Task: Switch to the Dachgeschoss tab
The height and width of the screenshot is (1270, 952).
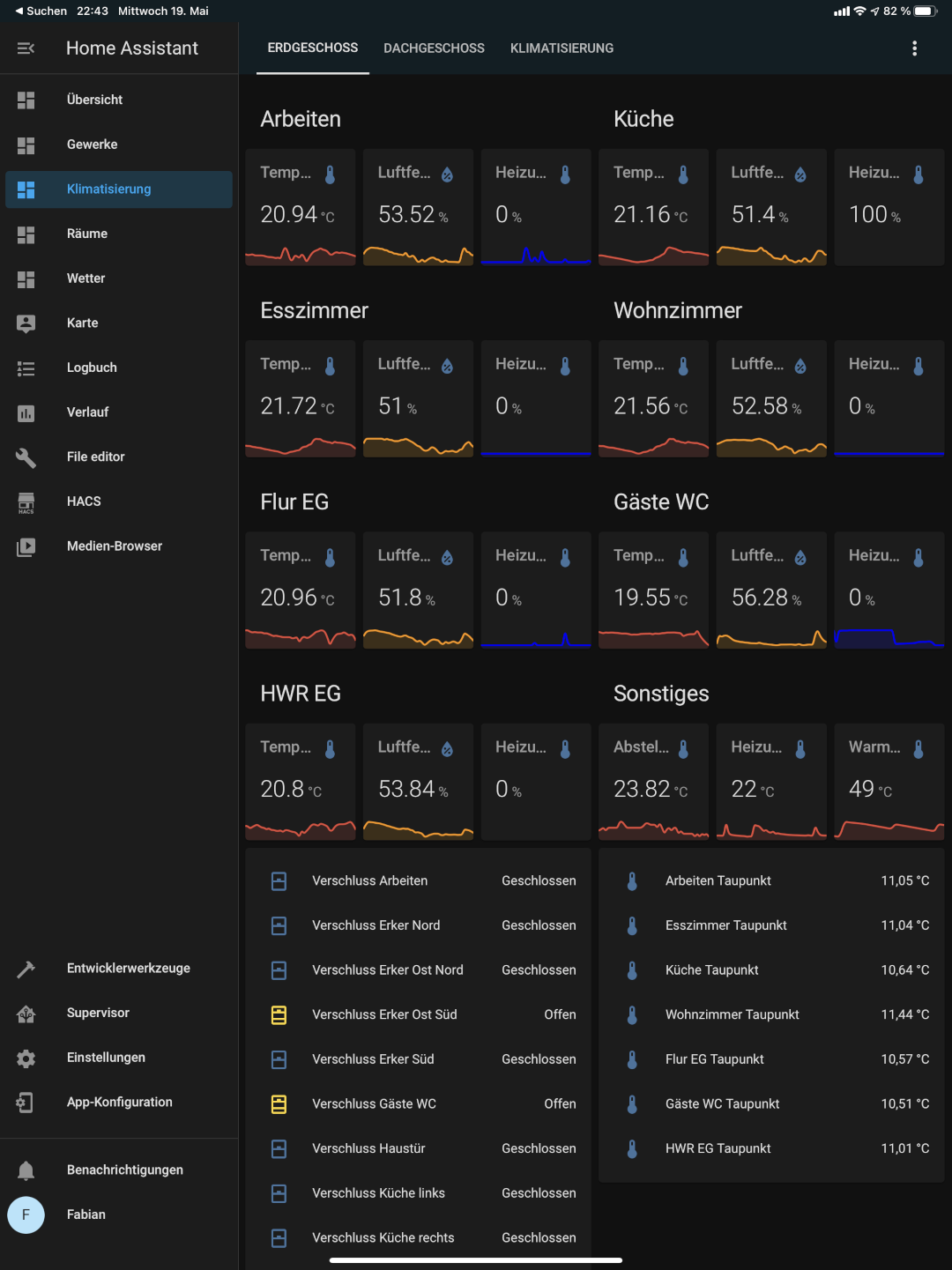Action: coord(434,48)
